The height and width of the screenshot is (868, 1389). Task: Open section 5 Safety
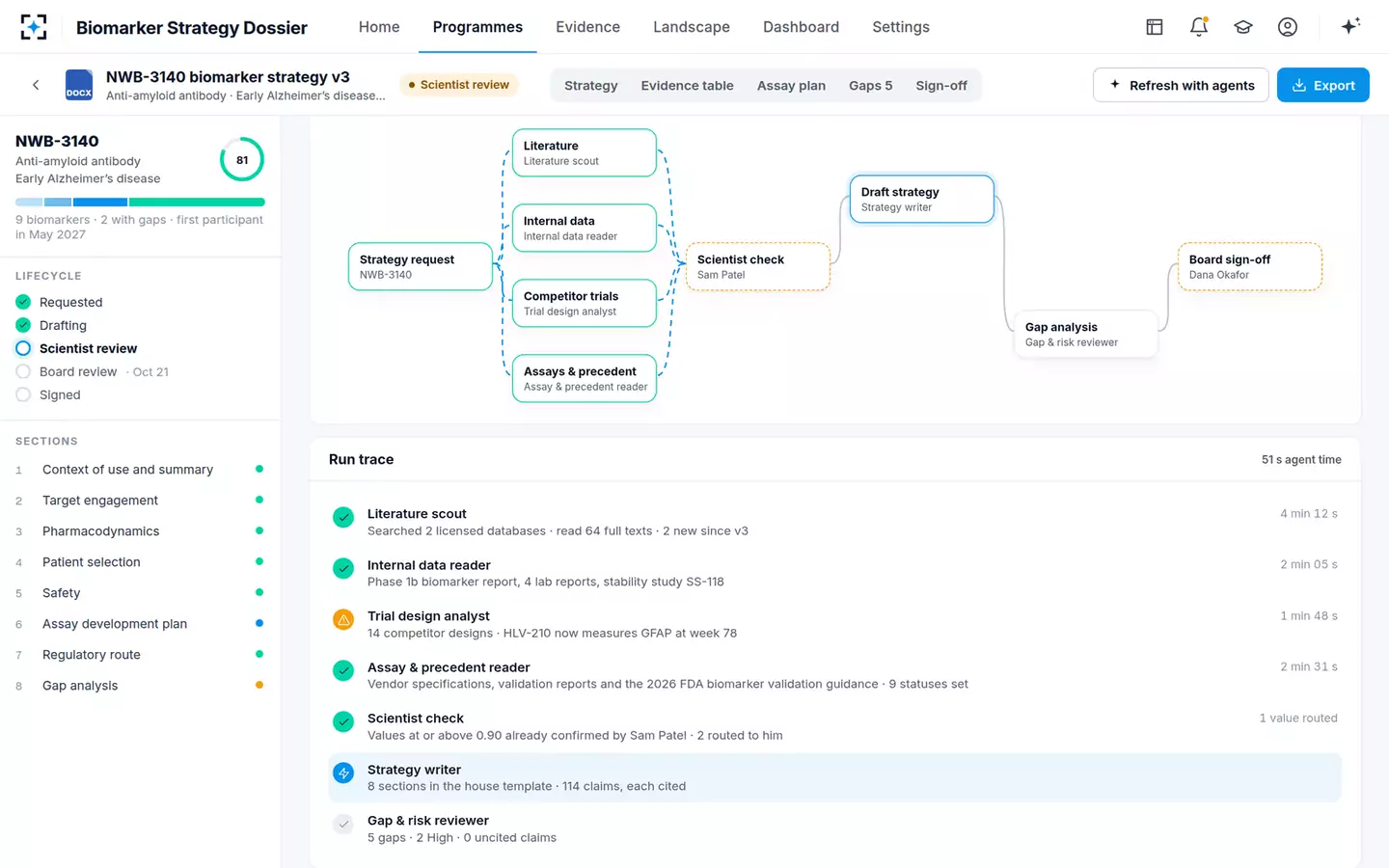[140, 593]
